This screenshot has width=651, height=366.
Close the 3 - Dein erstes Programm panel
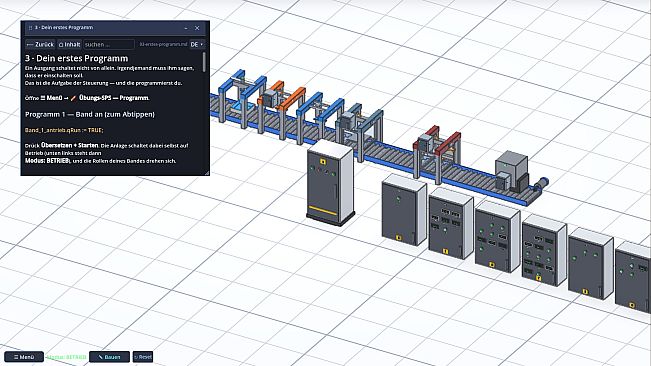click(x=197, y=28)
